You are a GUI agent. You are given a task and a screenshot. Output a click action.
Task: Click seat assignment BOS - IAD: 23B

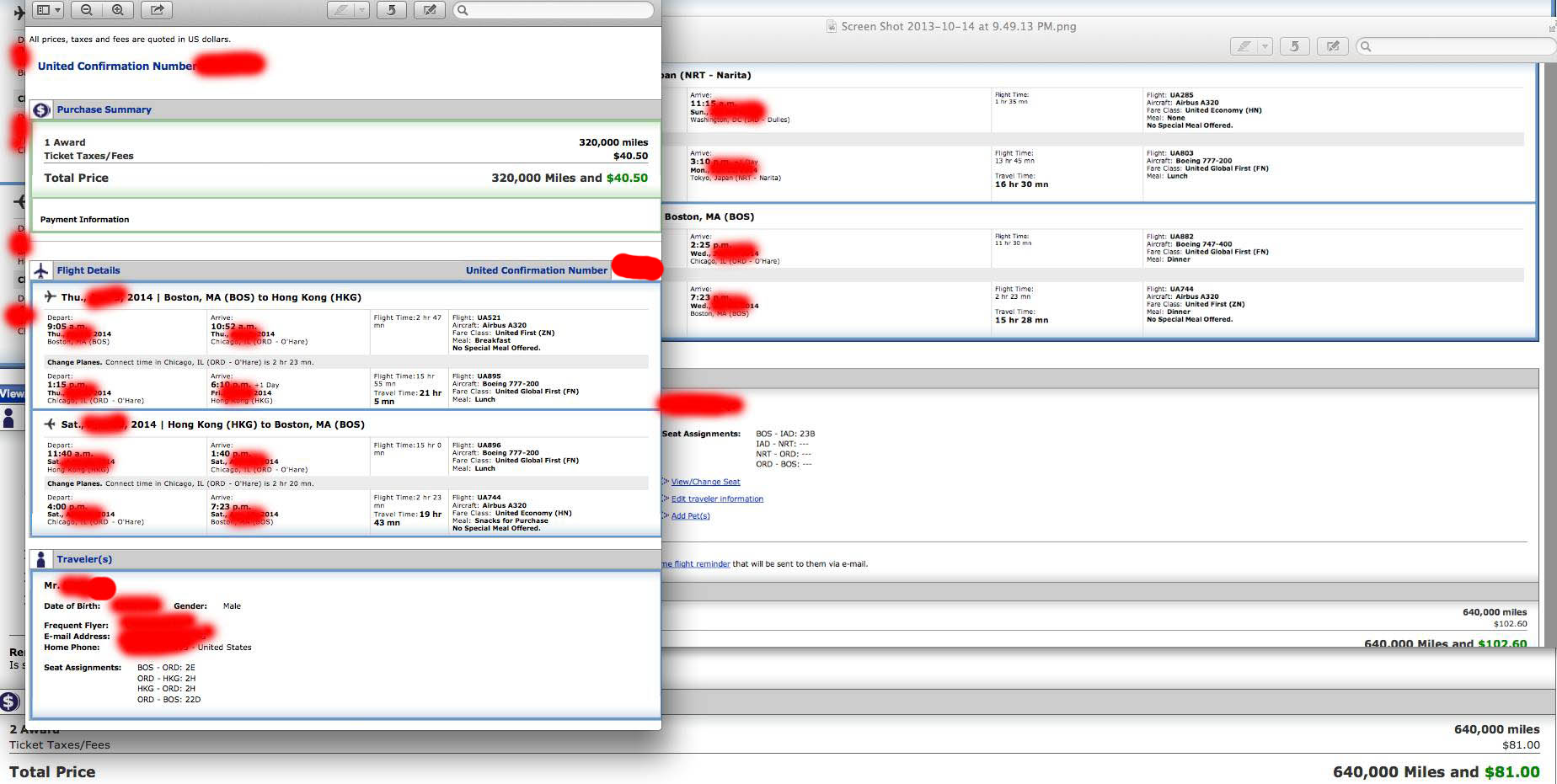(x=785, y=435)
